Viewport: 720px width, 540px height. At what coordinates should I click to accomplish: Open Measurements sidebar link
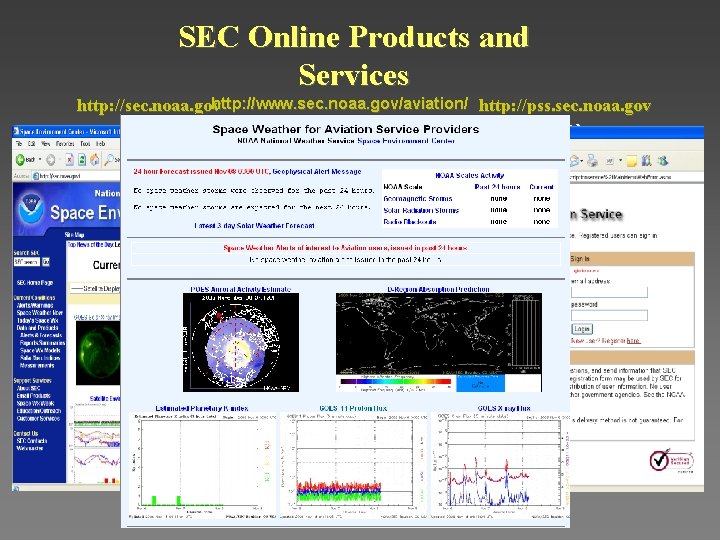click(x=37, y=366)
